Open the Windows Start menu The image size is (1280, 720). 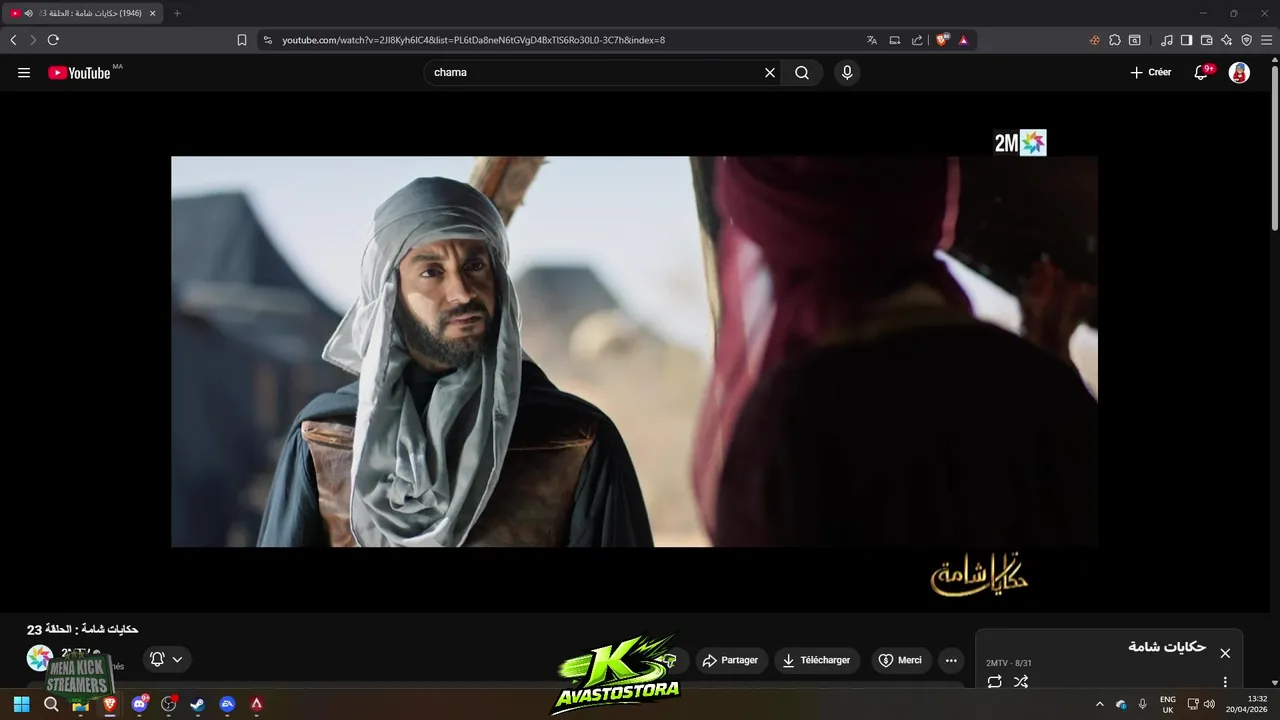point(21,704)
